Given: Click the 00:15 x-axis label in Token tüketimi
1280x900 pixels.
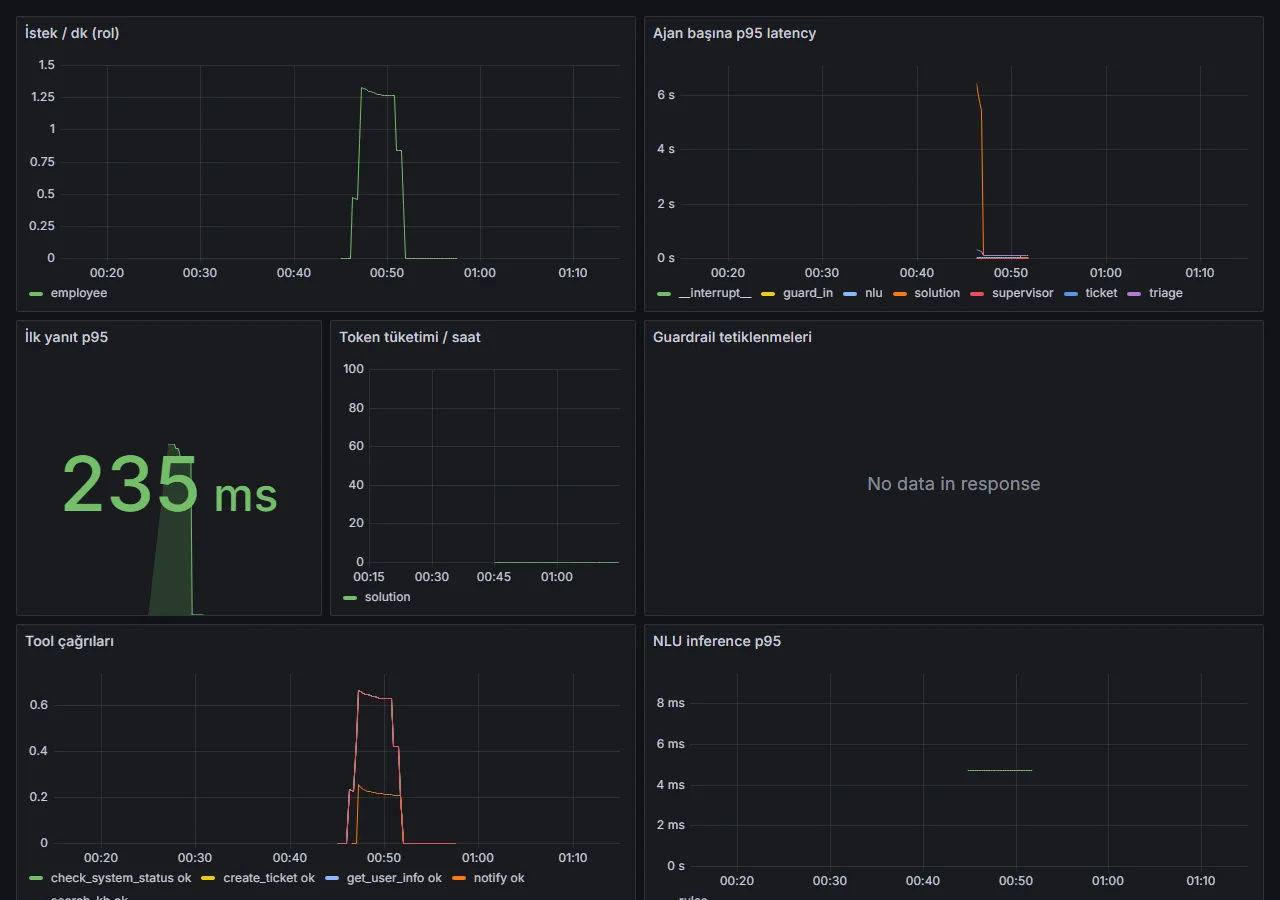Looking at the screenshot, I should tap(369, 577).
